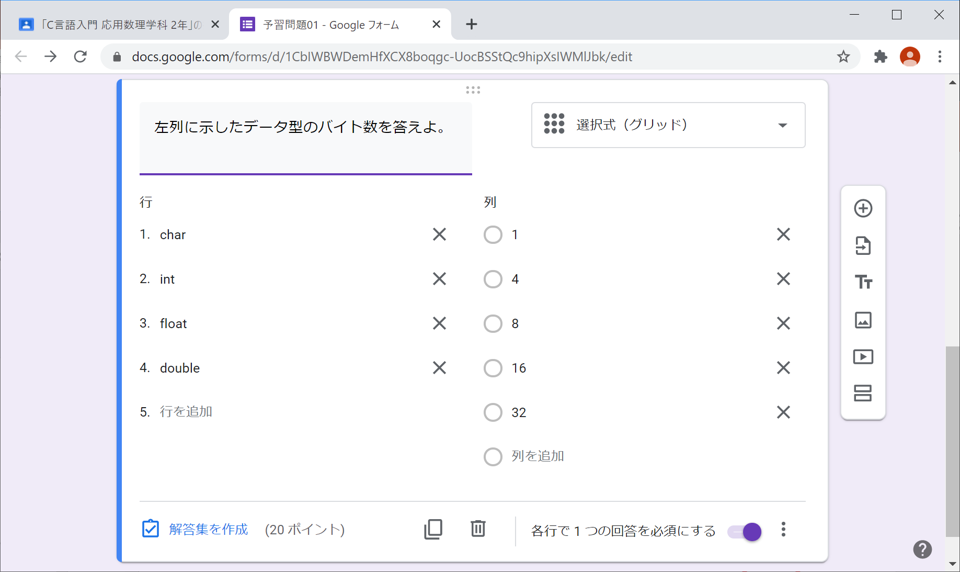Switch to the C言語入門 Classroom tab
Viewport: 960px width, 572px height.
click(115, 24)
